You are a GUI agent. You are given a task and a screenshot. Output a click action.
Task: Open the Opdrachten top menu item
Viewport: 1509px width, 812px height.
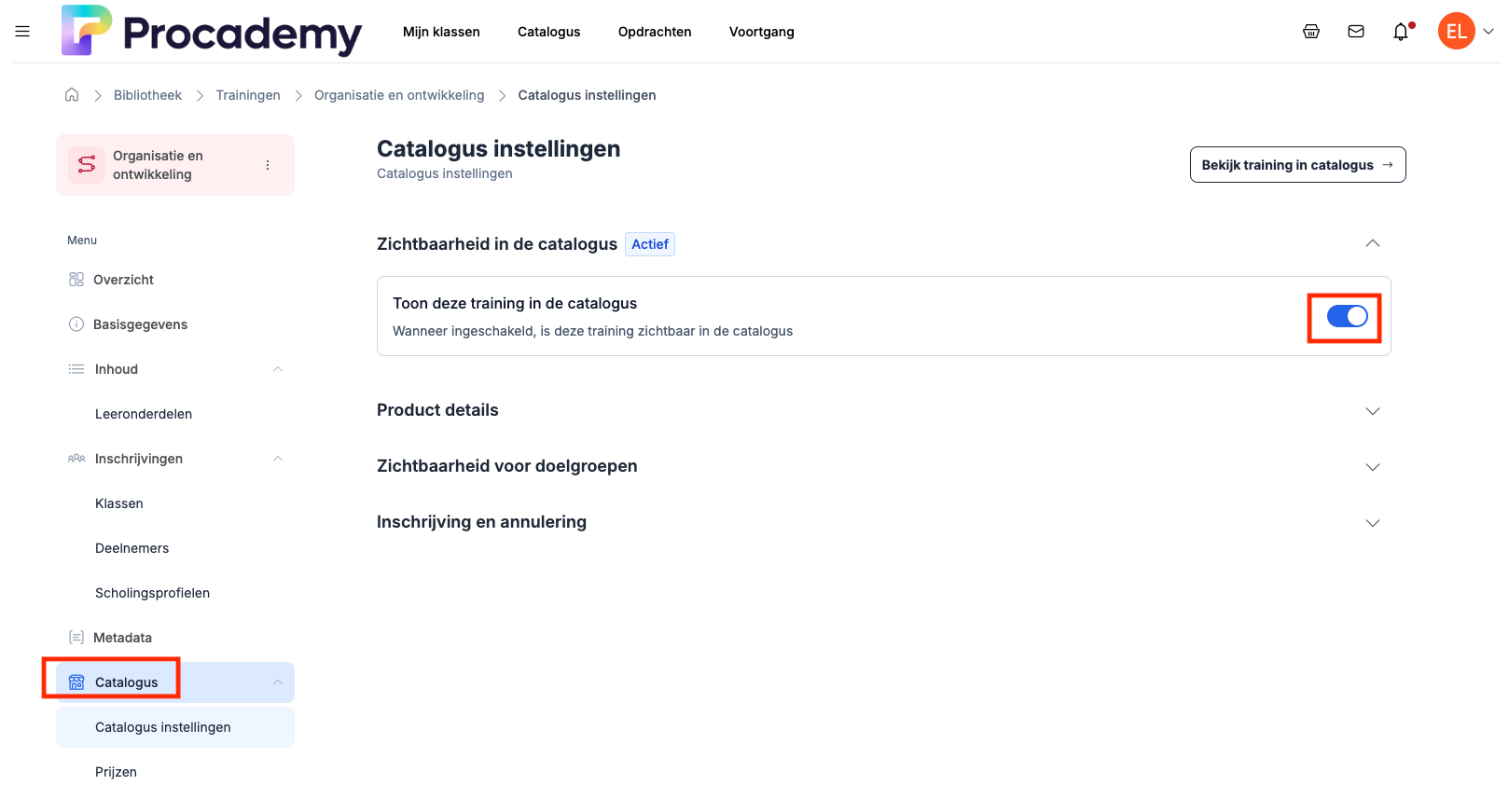655,32
